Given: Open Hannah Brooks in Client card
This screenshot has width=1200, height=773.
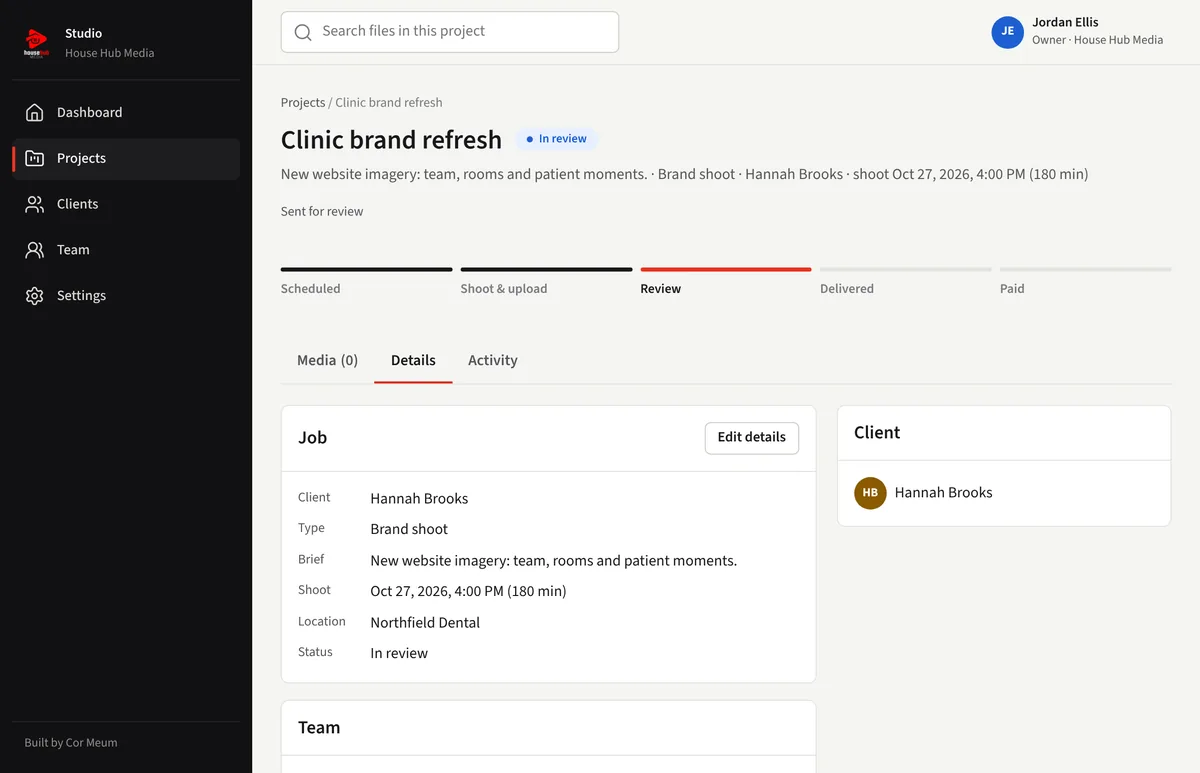Looking at the screenshot, I should pos(943,492).
